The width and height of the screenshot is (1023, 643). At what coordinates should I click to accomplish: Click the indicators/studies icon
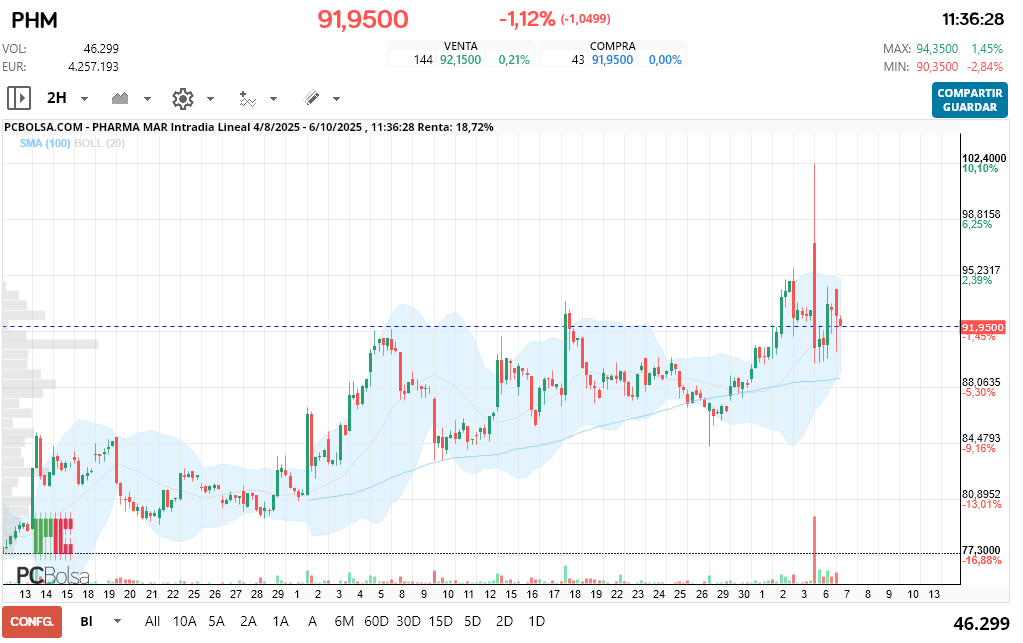pos(247,98)
